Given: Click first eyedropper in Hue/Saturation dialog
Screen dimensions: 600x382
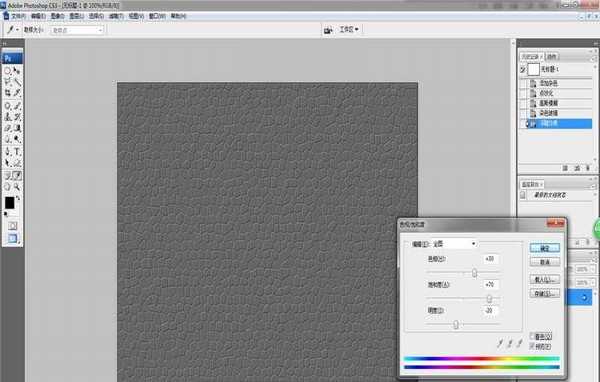Looking at the screenshot, I should coord(500,343).
